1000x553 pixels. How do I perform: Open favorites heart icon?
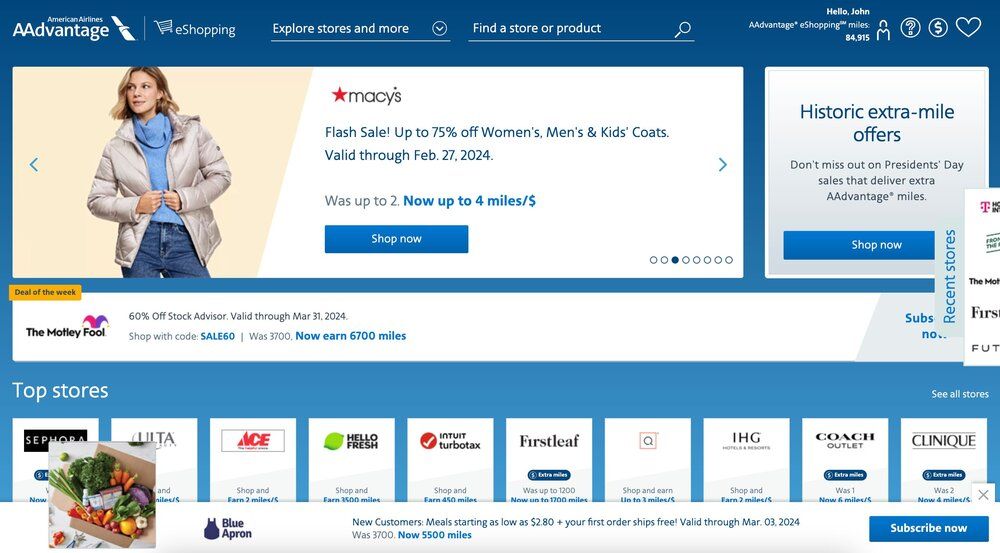(968, 27)
